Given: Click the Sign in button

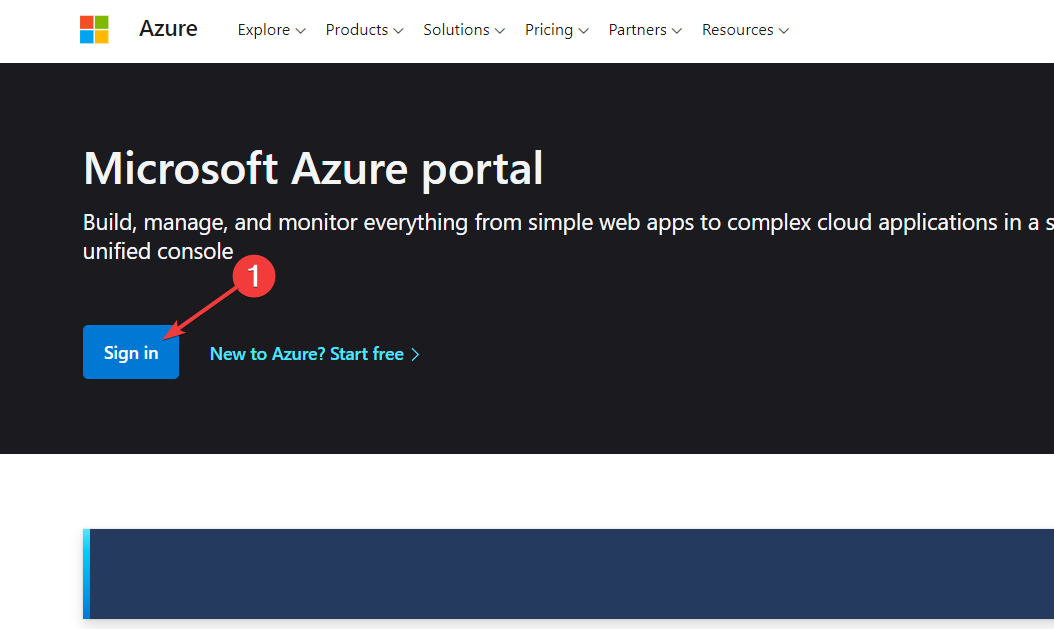Looking at the screenshot, I should tap(131, 352).
